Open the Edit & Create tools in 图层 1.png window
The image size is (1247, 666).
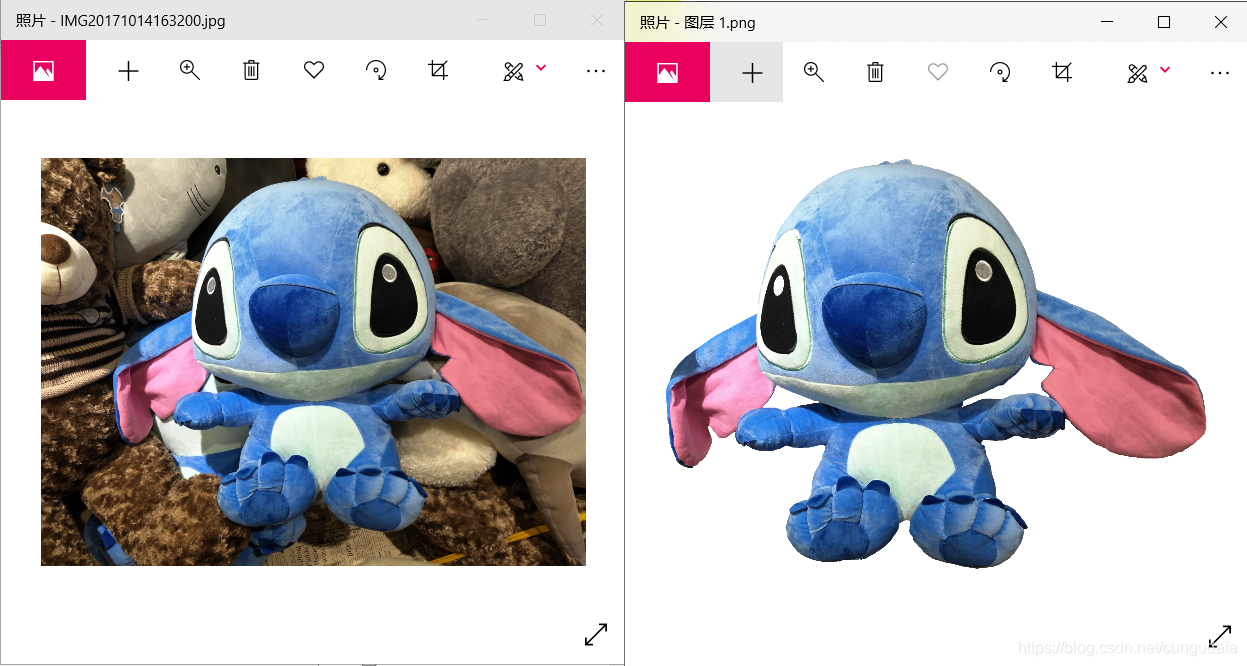(1138, 73)
